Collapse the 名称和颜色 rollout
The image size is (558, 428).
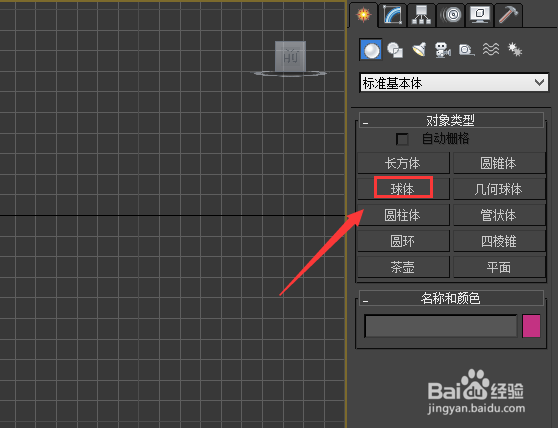pos(451,298)
